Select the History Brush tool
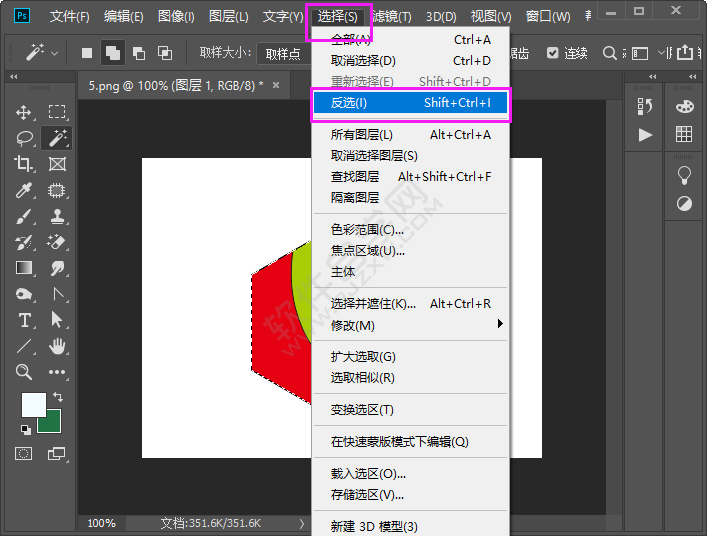 [x=23, y=243]
